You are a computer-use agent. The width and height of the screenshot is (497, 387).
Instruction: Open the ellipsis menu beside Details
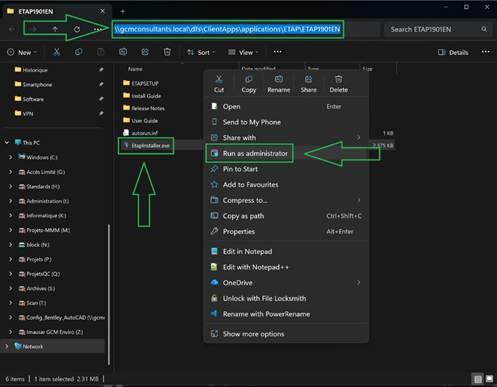pyautogui.click(x=486, y=52)
